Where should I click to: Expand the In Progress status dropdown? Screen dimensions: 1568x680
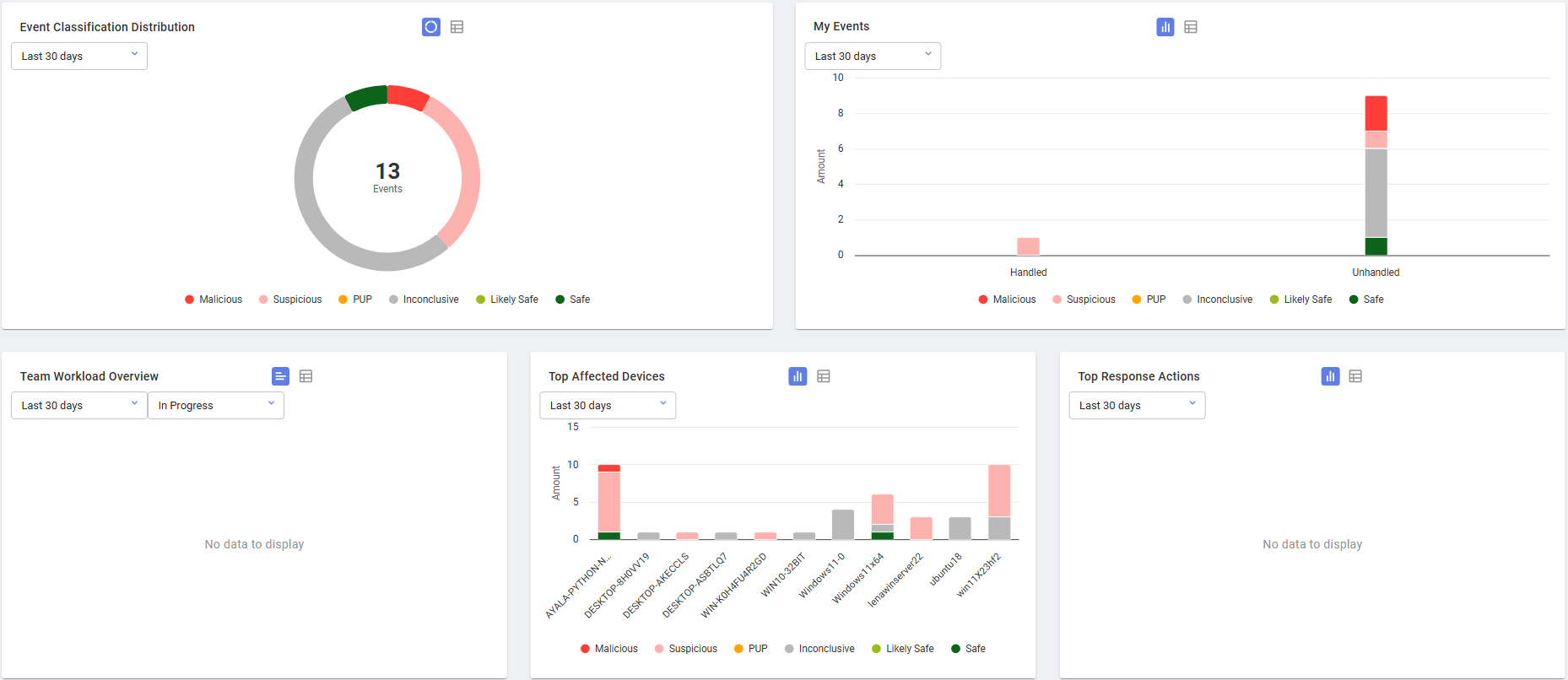tap(216, 406)
